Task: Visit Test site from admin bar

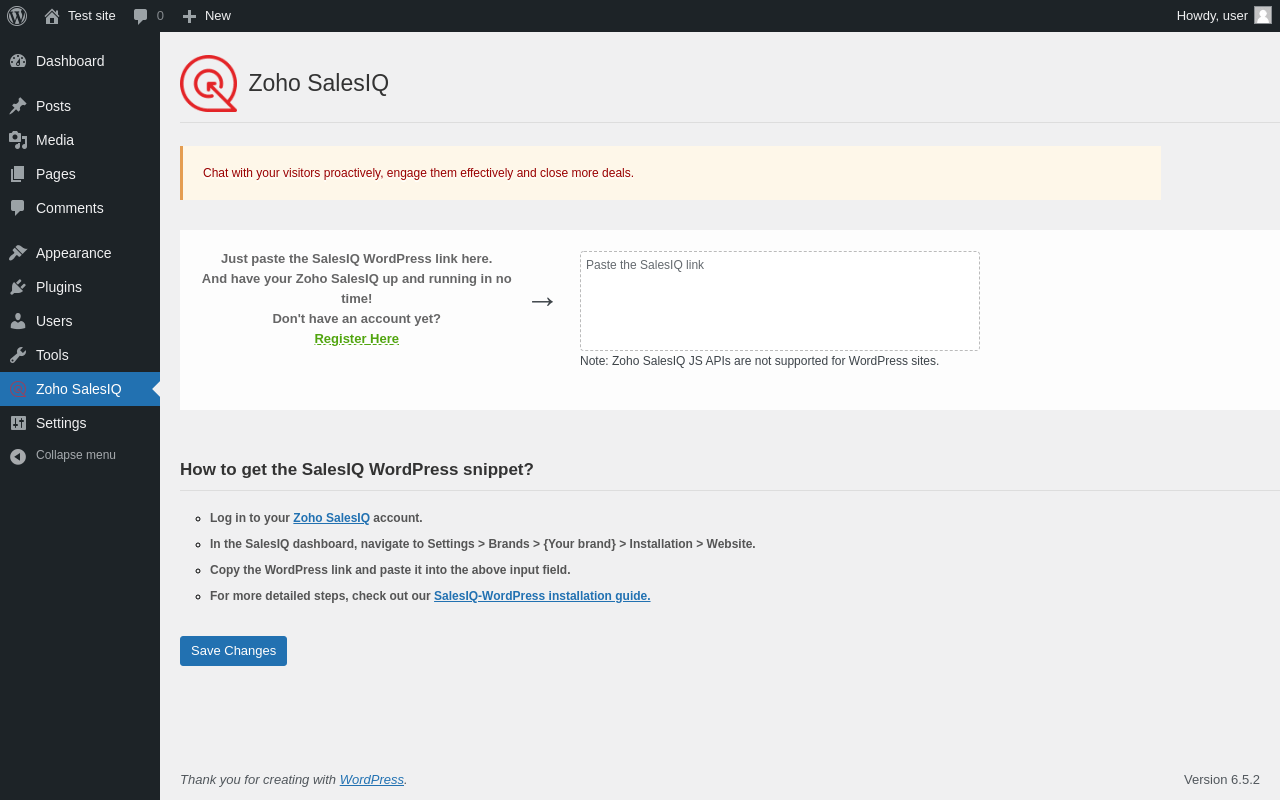Action: (x=80, y=16)
